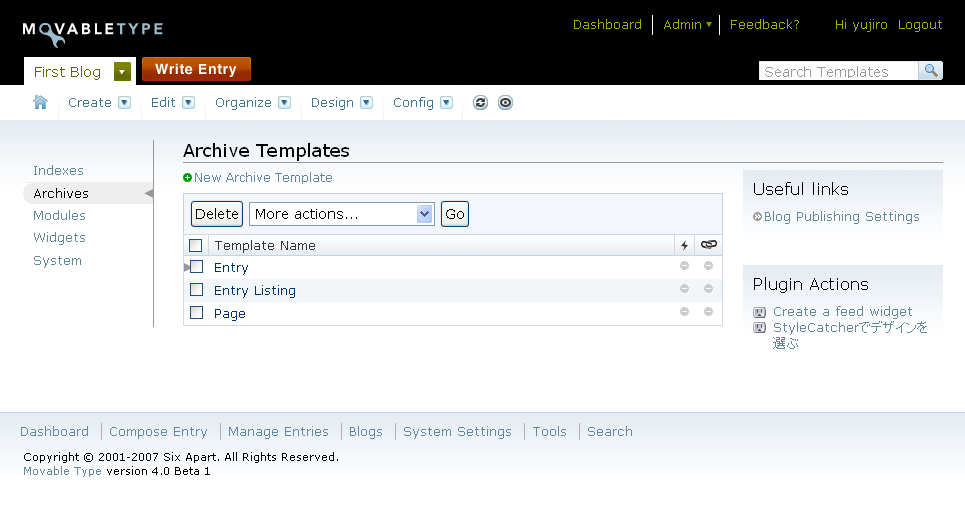This screenshot has width=965, height=516.
Task: Select the Widgets sidebar tab
Action: click(x=59, y=238)
